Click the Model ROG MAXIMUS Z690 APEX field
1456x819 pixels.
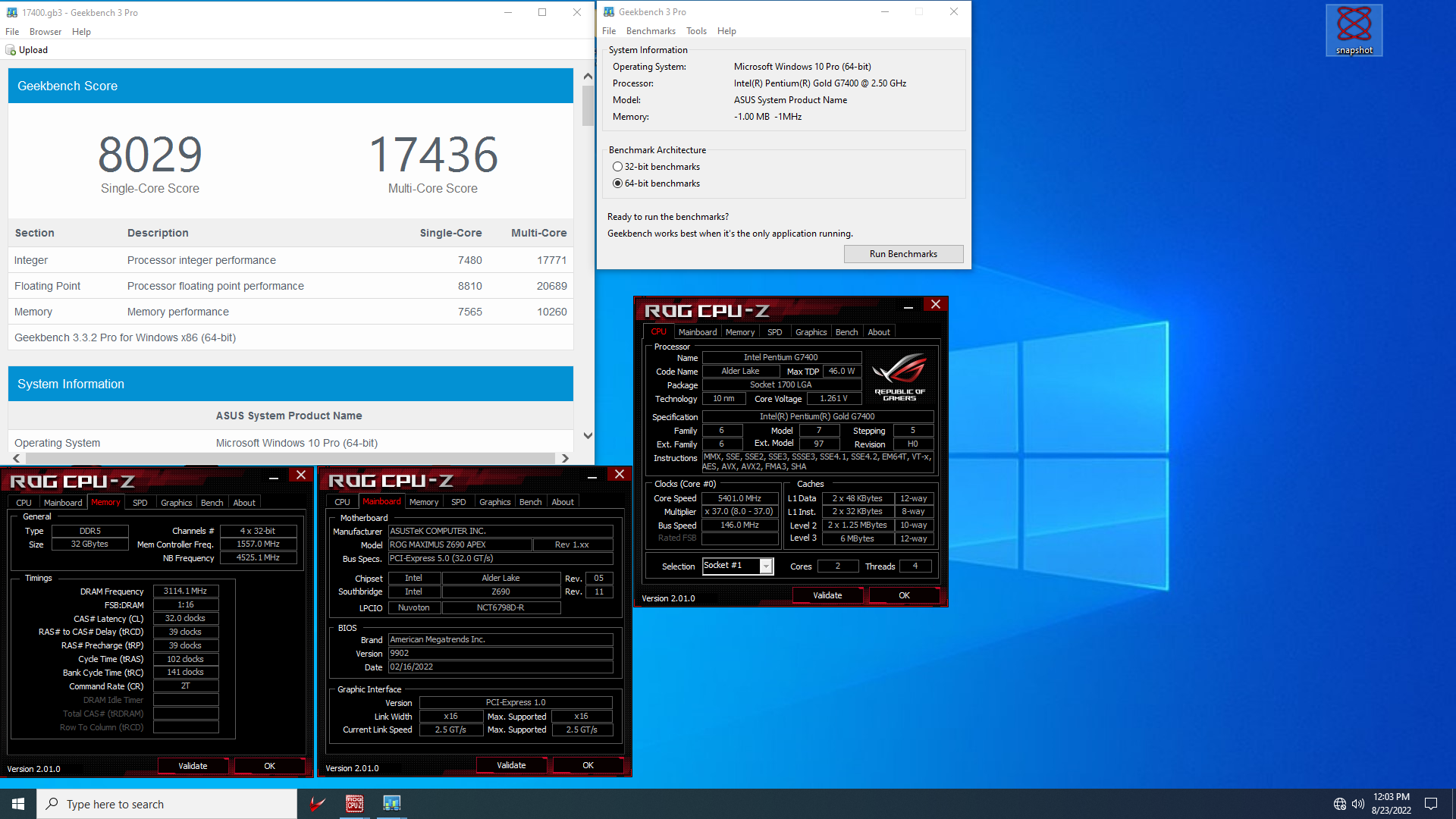tap(459, 545)
